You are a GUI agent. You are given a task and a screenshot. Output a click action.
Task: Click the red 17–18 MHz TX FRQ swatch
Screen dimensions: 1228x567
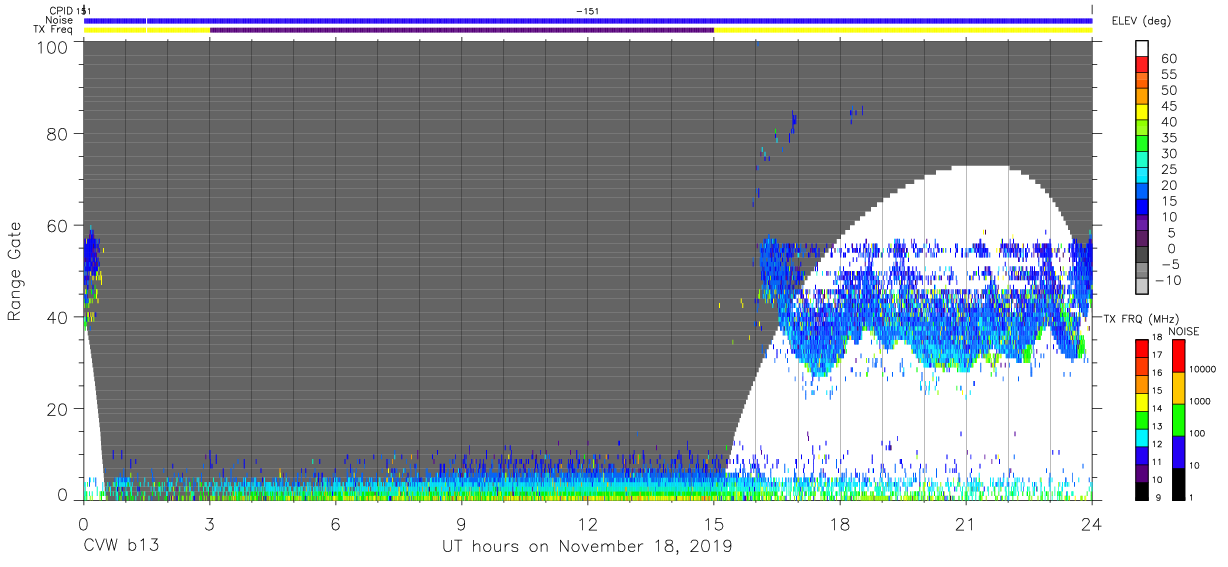click(1143, 347)
